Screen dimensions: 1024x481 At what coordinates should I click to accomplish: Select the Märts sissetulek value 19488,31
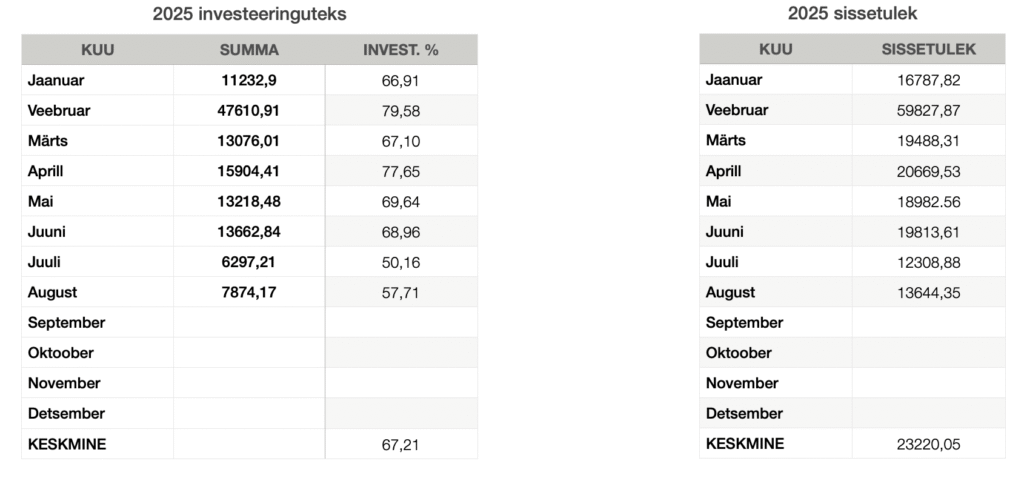(x=928, y=140)
